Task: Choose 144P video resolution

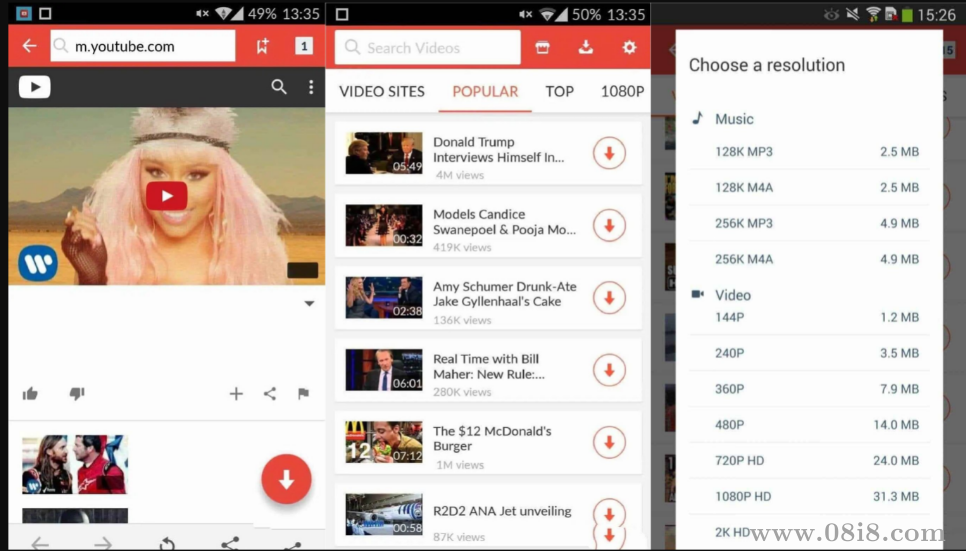Action: (809, 317)
